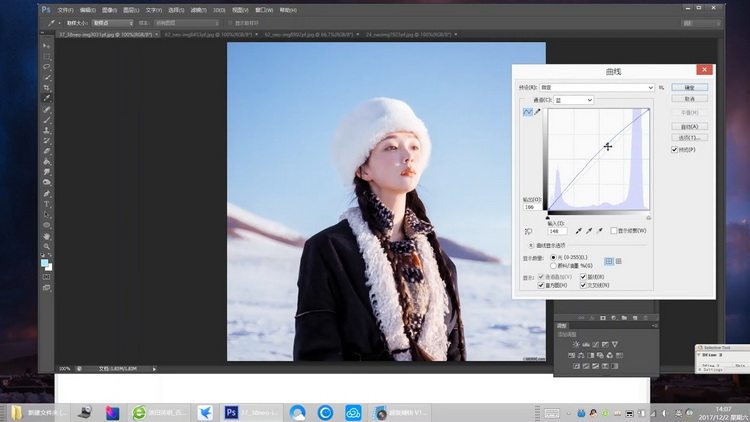The height and width of the screenshot is (422, 750).
Task: Select the Hand tool
Action: (x=46, y=236)
